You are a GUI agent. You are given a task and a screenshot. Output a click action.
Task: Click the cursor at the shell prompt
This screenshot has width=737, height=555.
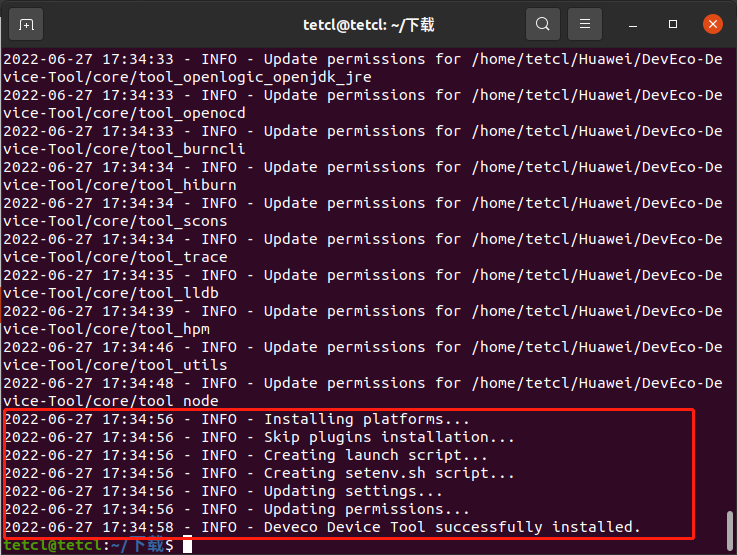[x=187, y=545]
